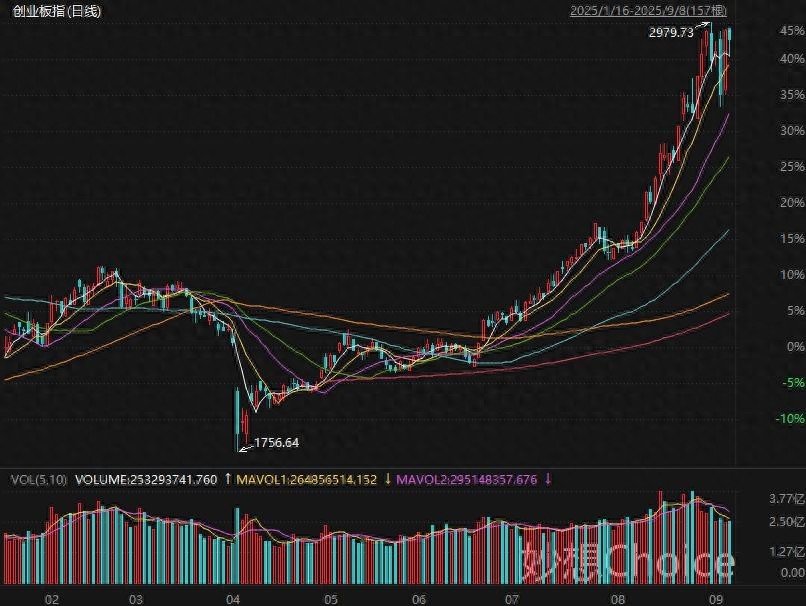Click the yellow down arrow after MAVOL1

pyautogui.click(x=388, y=480)
